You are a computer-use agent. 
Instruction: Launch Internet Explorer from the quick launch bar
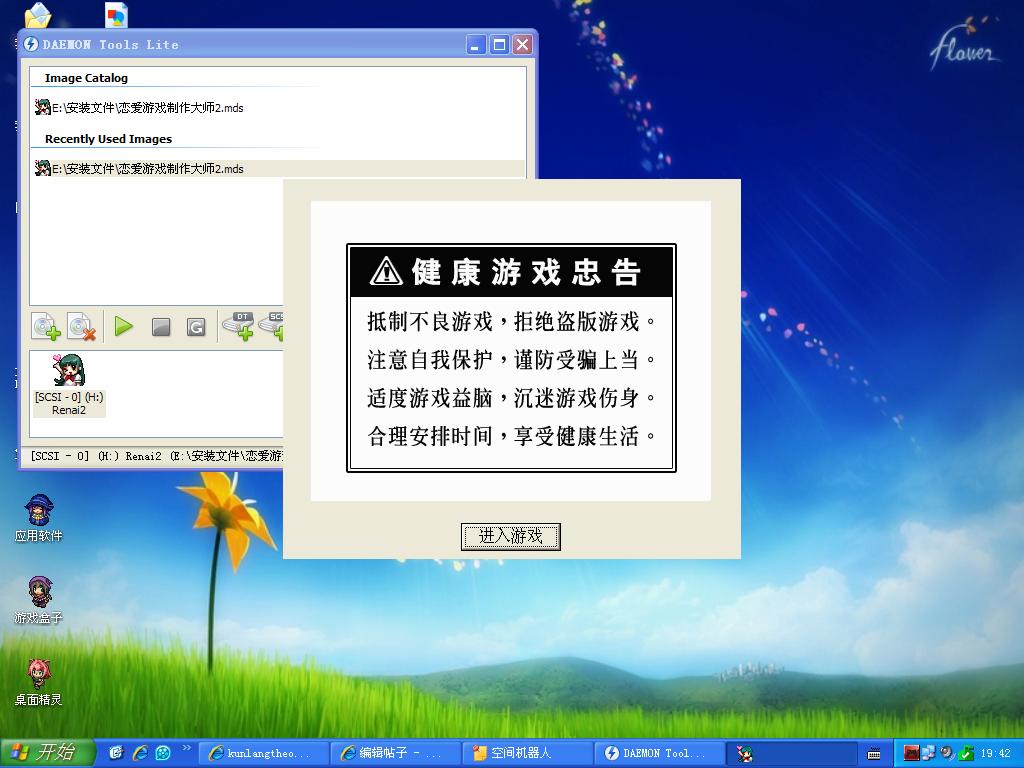[x=140, y=753]
